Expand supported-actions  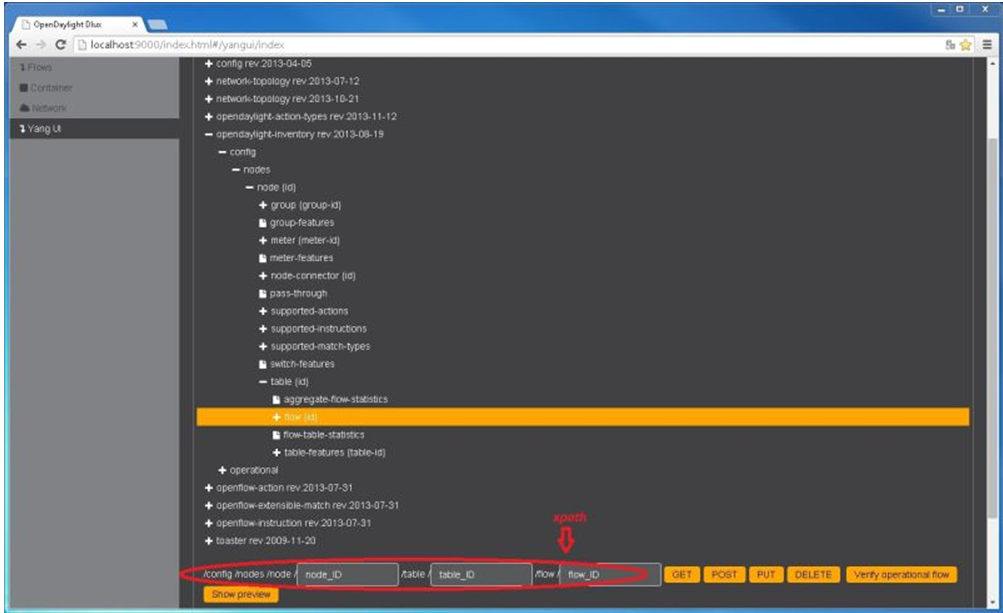[263, 311]
